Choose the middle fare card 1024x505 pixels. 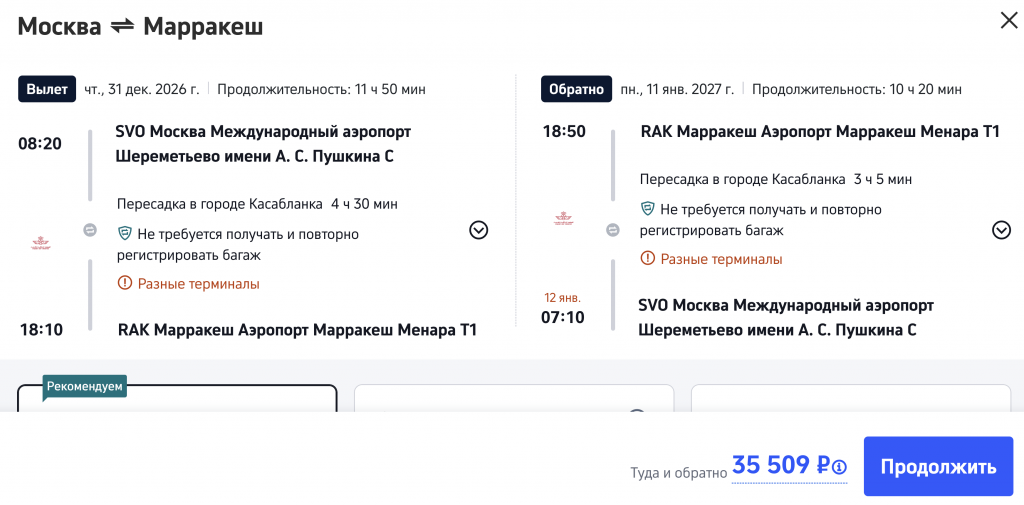(x=514, y=400)
